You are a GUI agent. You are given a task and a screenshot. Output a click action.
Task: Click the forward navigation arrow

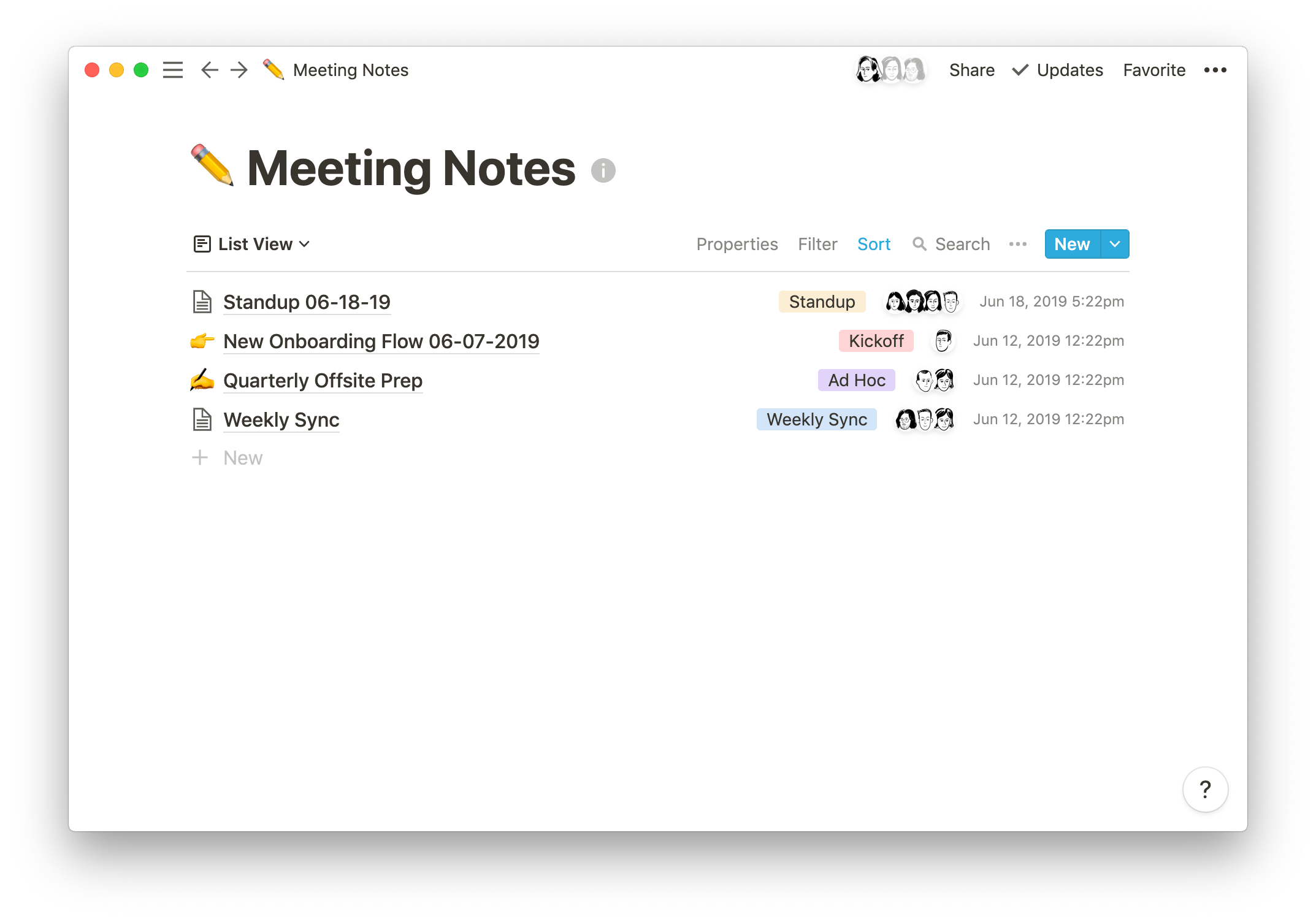pos(239,70)
